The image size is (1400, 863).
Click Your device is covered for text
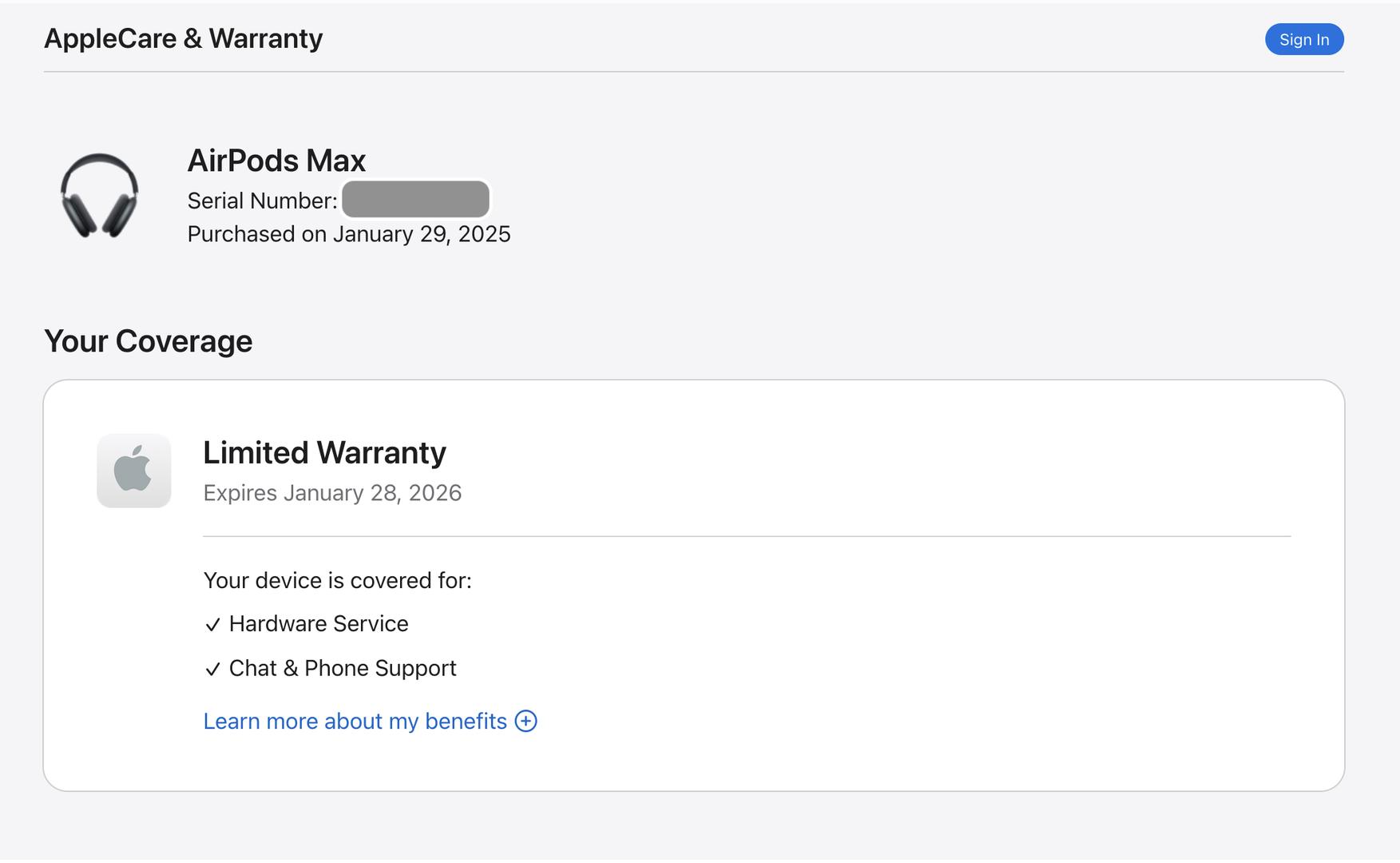point(337,580)
